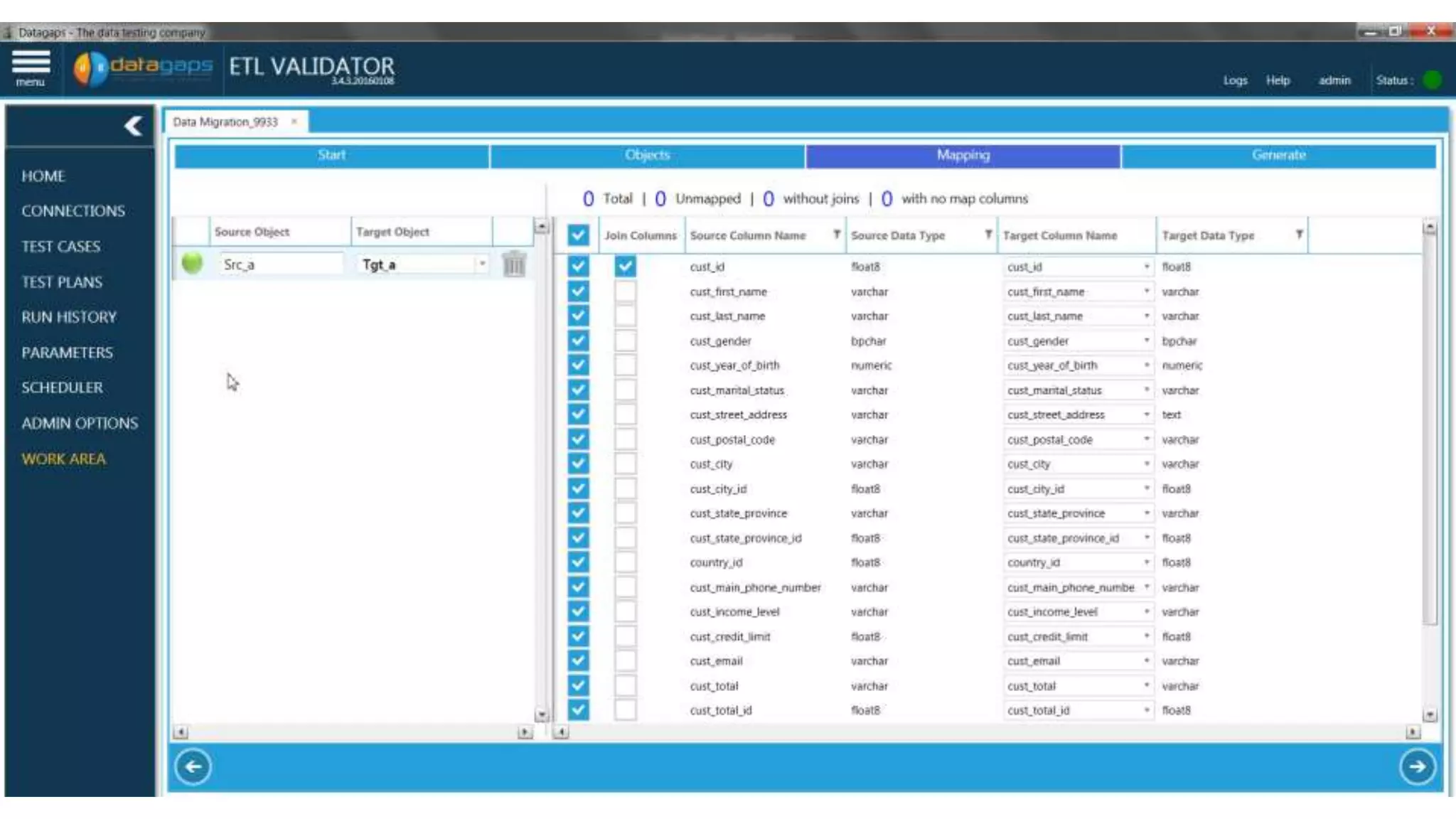Viewport: 1456px width, 819px height.
Task: Switch to the Generate step tab
Action: tap(1278, 155)
